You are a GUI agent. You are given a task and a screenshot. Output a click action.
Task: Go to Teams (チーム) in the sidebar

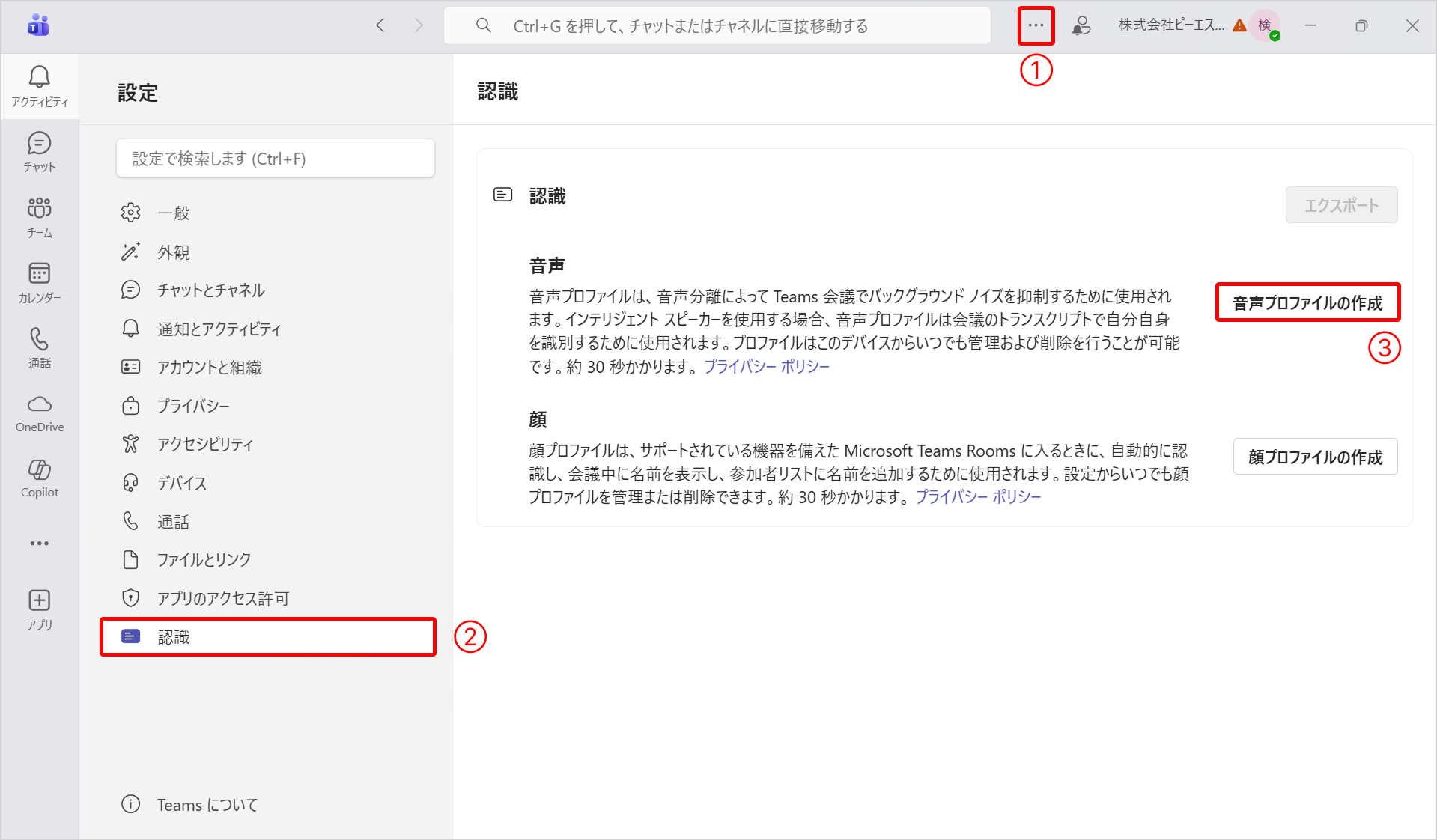tap(39, 217)
